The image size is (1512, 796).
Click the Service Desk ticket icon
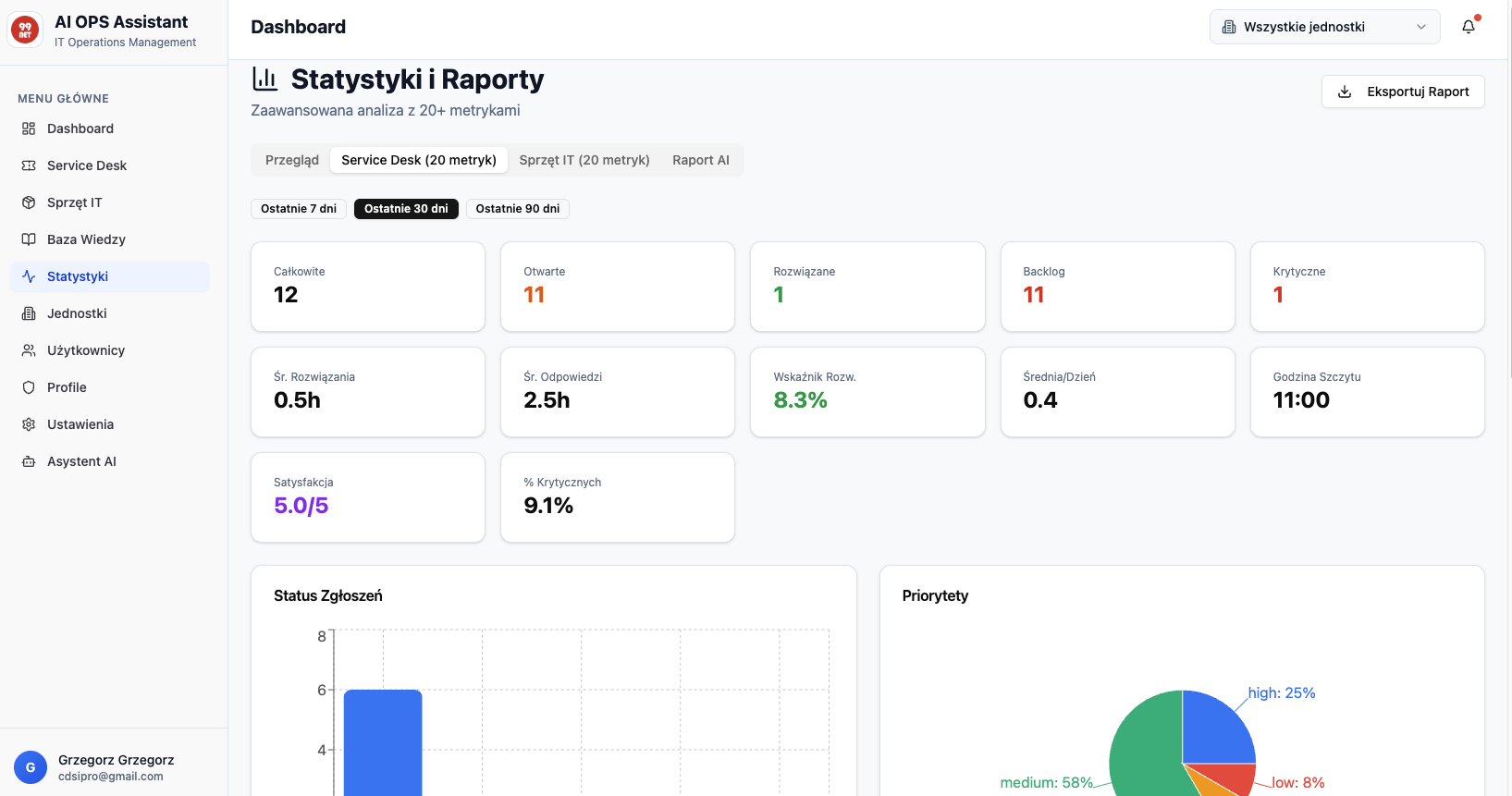(29, 165)
